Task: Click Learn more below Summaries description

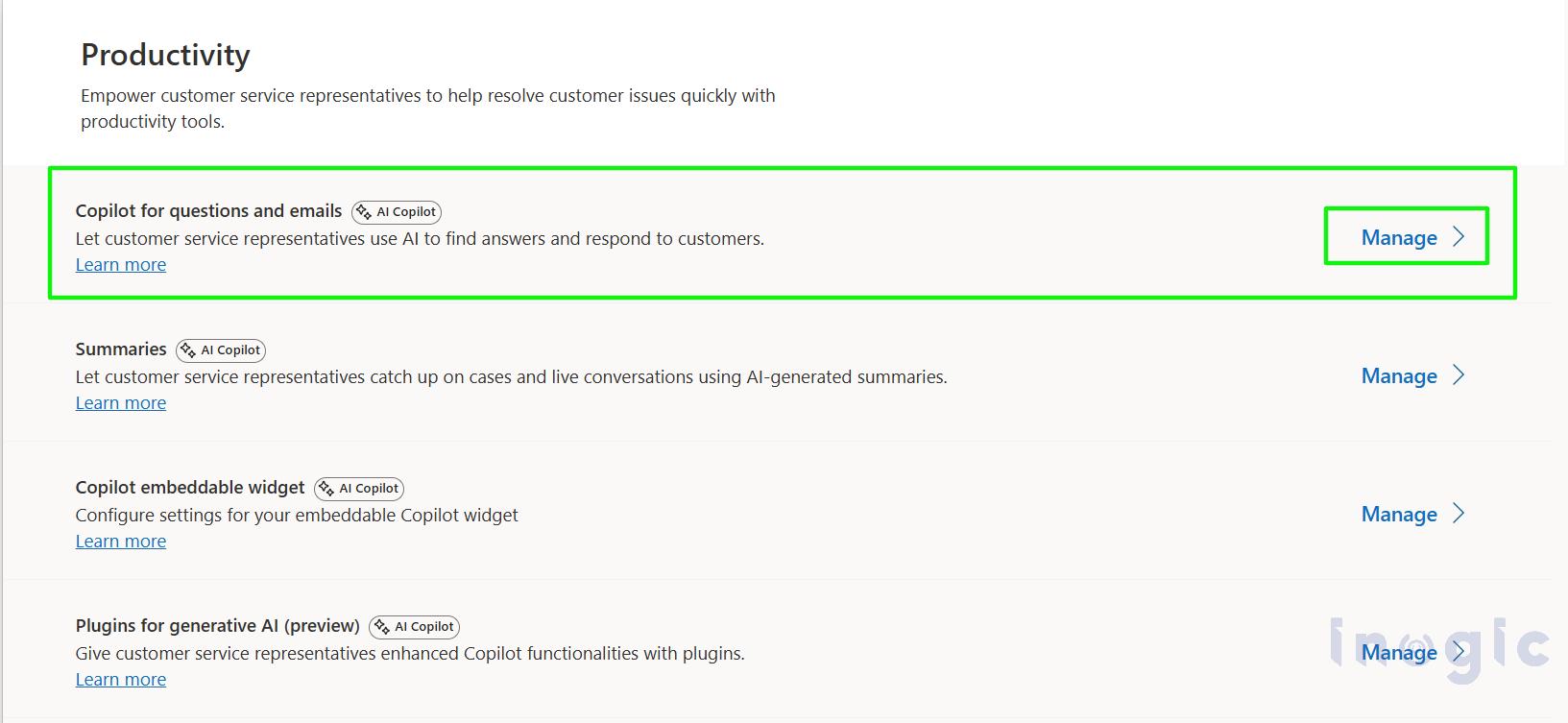Action: tap(120, 402)
